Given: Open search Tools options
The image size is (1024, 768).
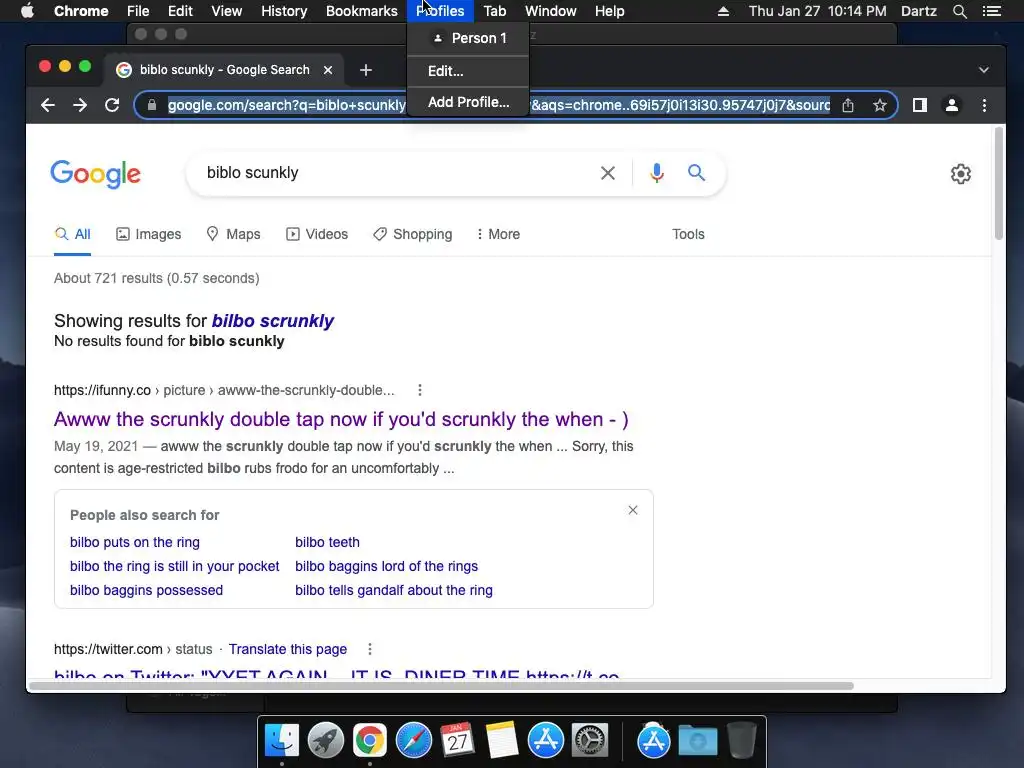Looking at the screenshot, I should [x=688, y=234].
